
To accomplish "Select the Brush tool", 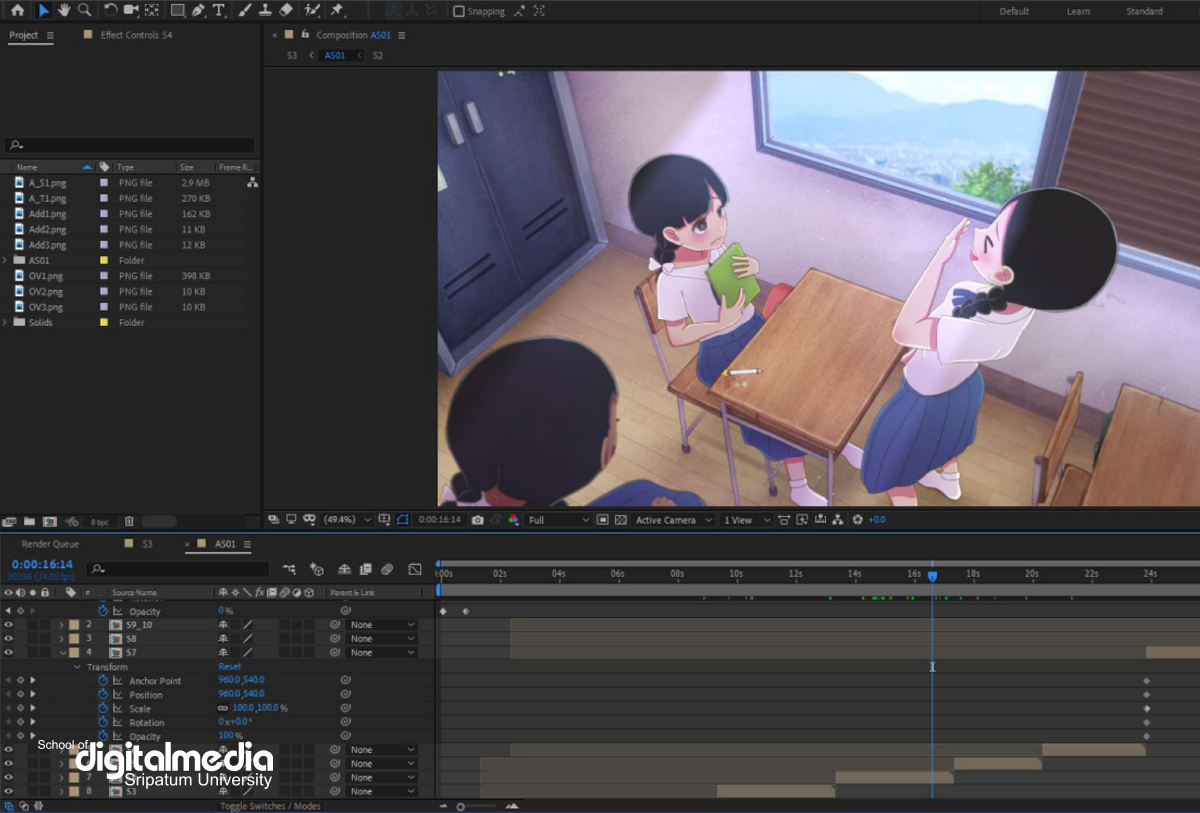I will (x=245, y=10).
